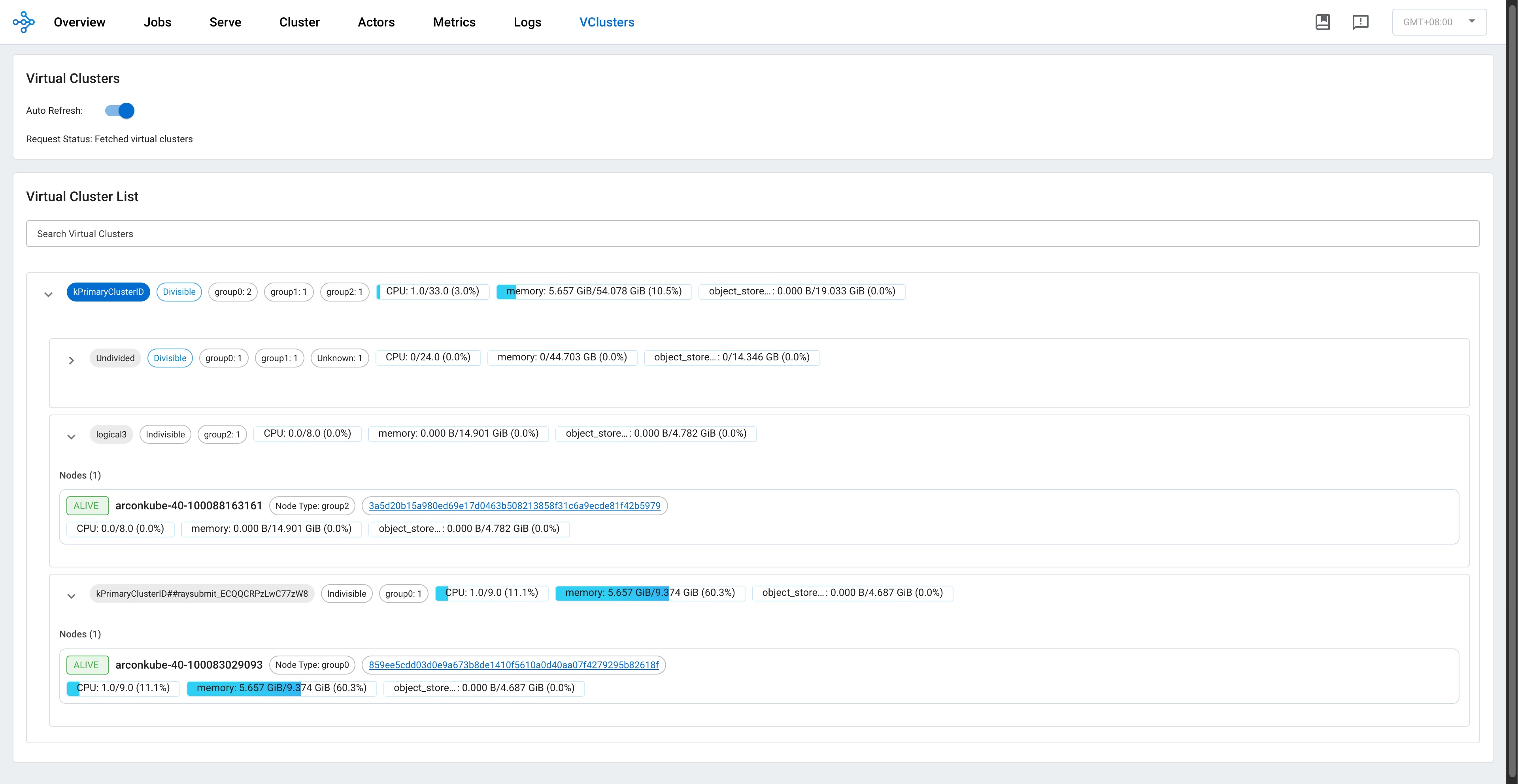Image resolution: width=1518 pixels, height=784 pixels.
Task: Click object_store 0.000 B/19.033 GiB bar
Action: coord(802,292)
